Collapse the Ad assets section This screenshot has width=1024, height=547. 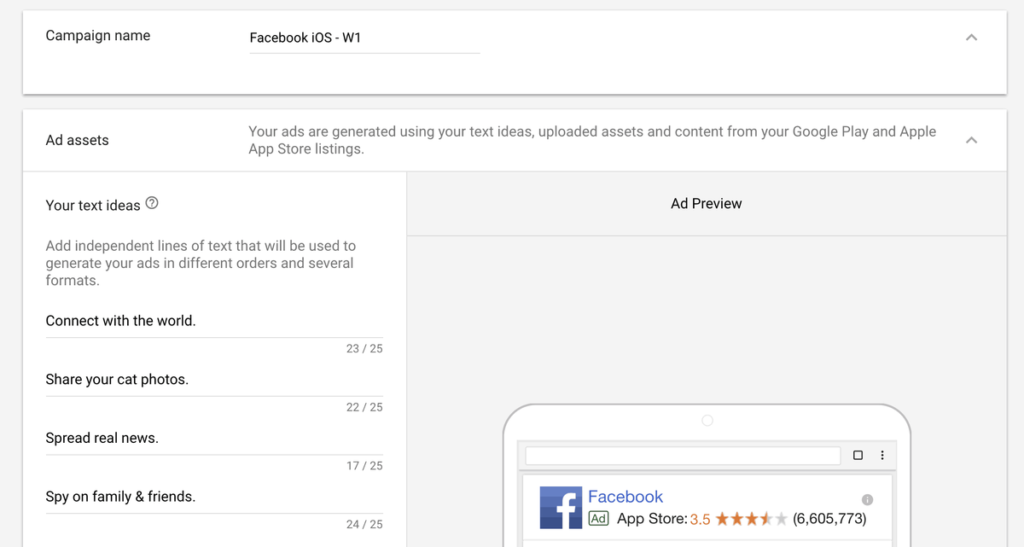971,140
